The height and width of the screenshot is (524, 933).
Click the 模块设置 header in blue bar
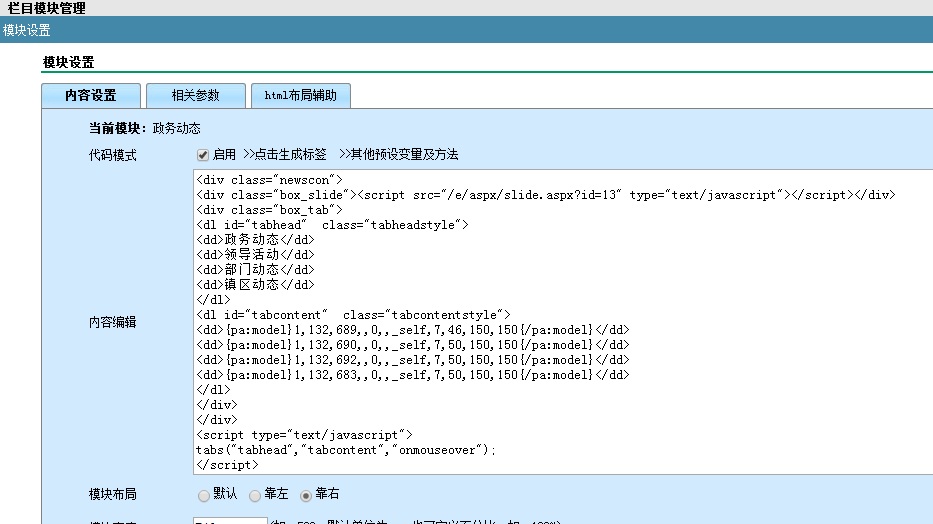(27, 30)
